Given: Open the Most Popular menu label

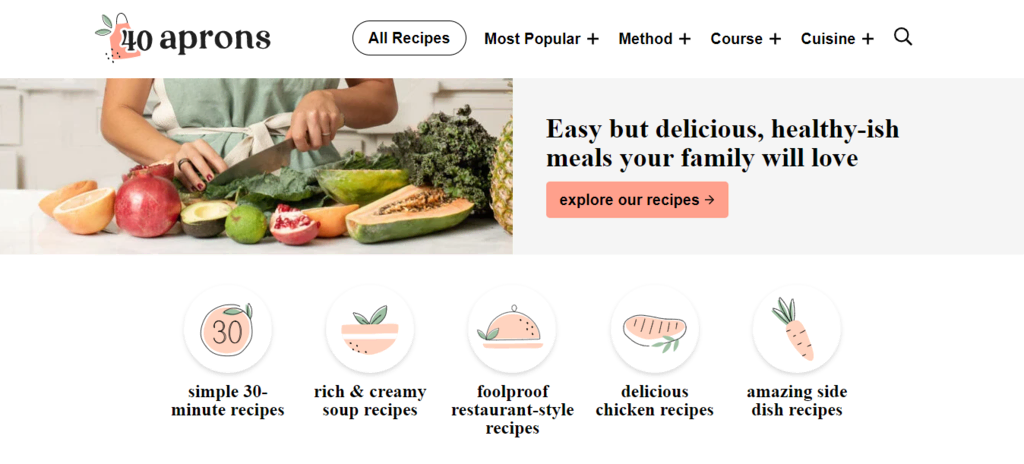Looking at the screenshot, I should tap(532, 39).
